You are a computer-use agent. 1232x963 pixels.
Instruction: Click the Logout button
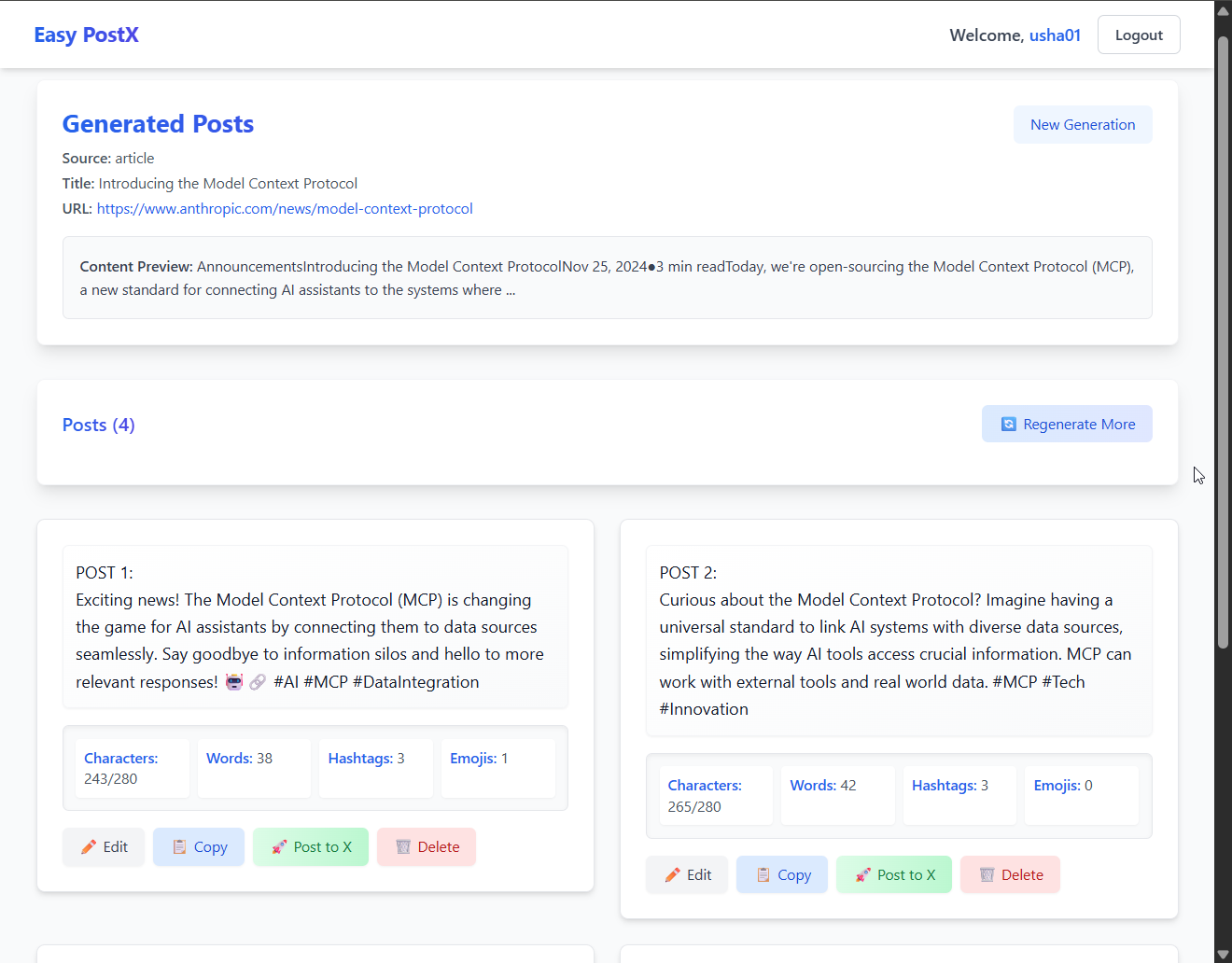click(1139, 34)
